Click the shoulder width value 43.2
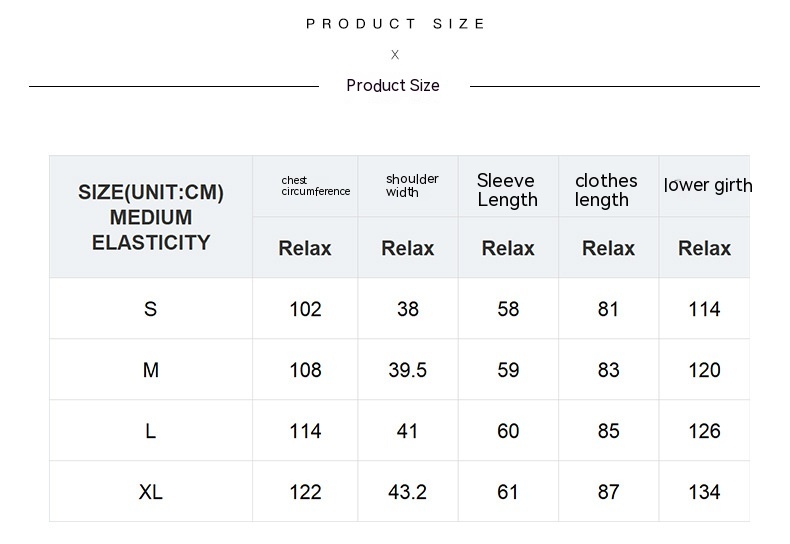This screenshot has width=790, height=544. pos(408,492)
